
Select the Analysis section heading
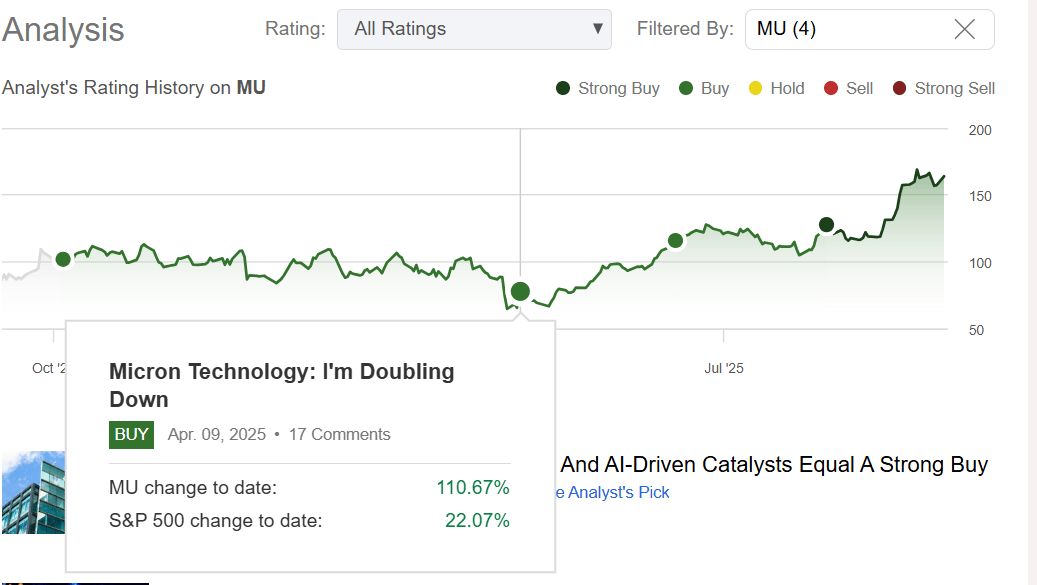pos(62,30)
